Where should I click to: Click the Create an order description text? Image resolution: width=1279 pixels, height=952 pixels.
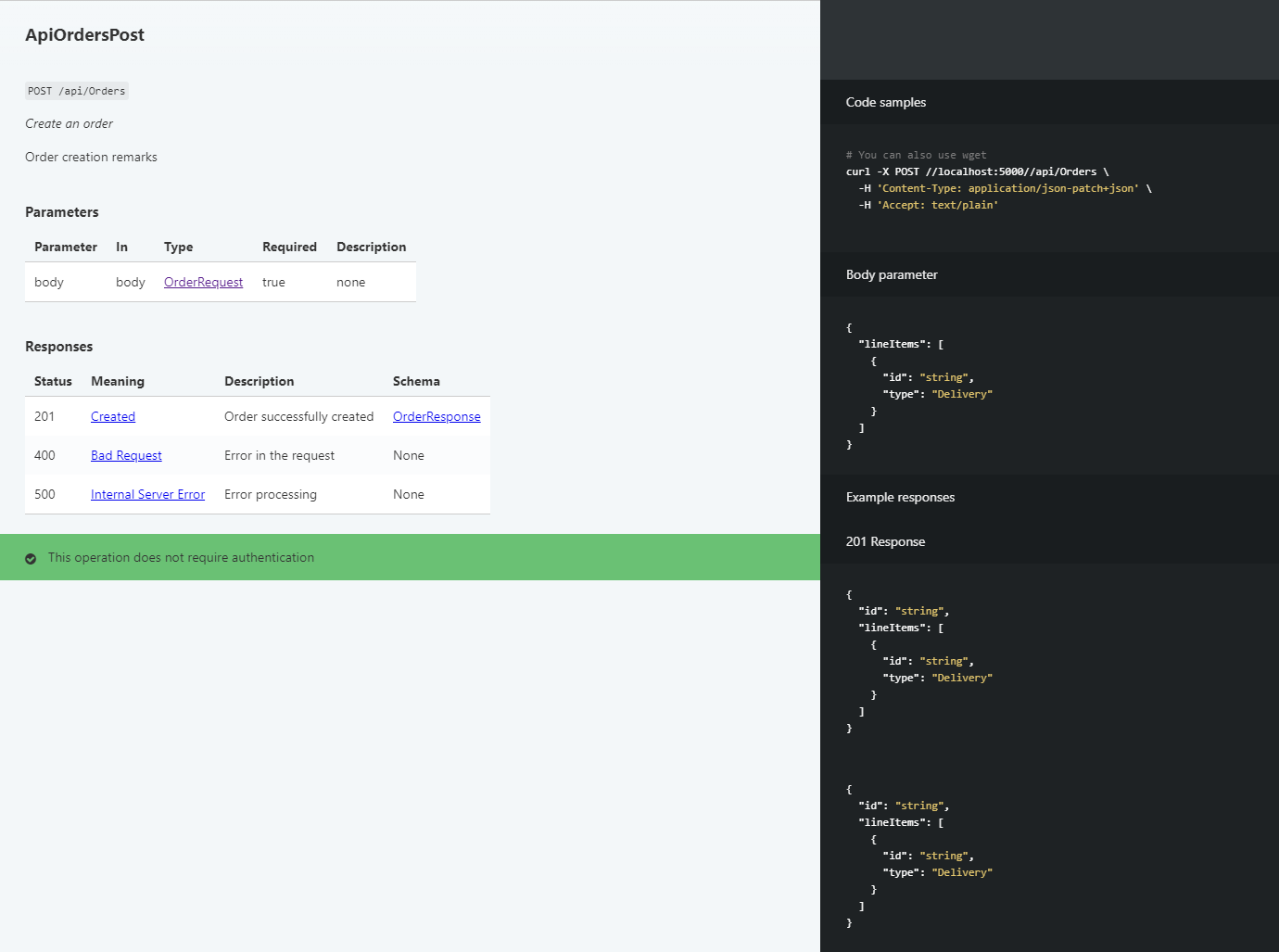click(x=69, y=123)
